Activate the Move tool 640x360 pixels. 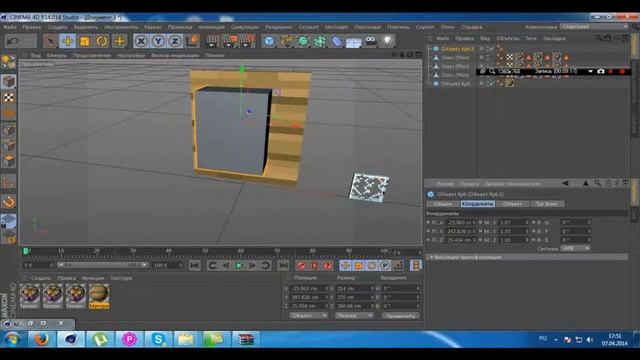(67, 41)
